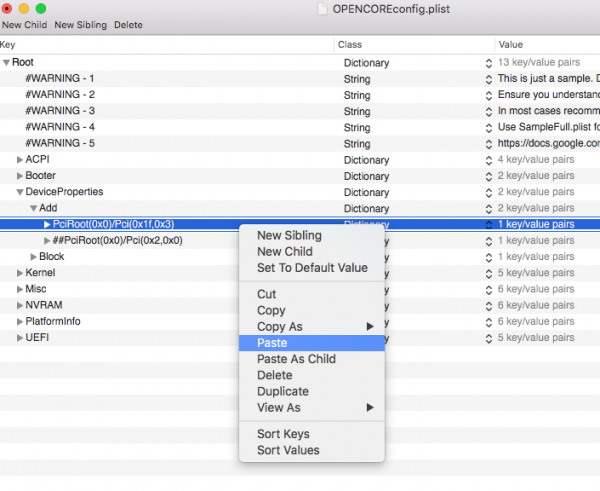Choose New Sibling from context menu

[x=311, y=235]
